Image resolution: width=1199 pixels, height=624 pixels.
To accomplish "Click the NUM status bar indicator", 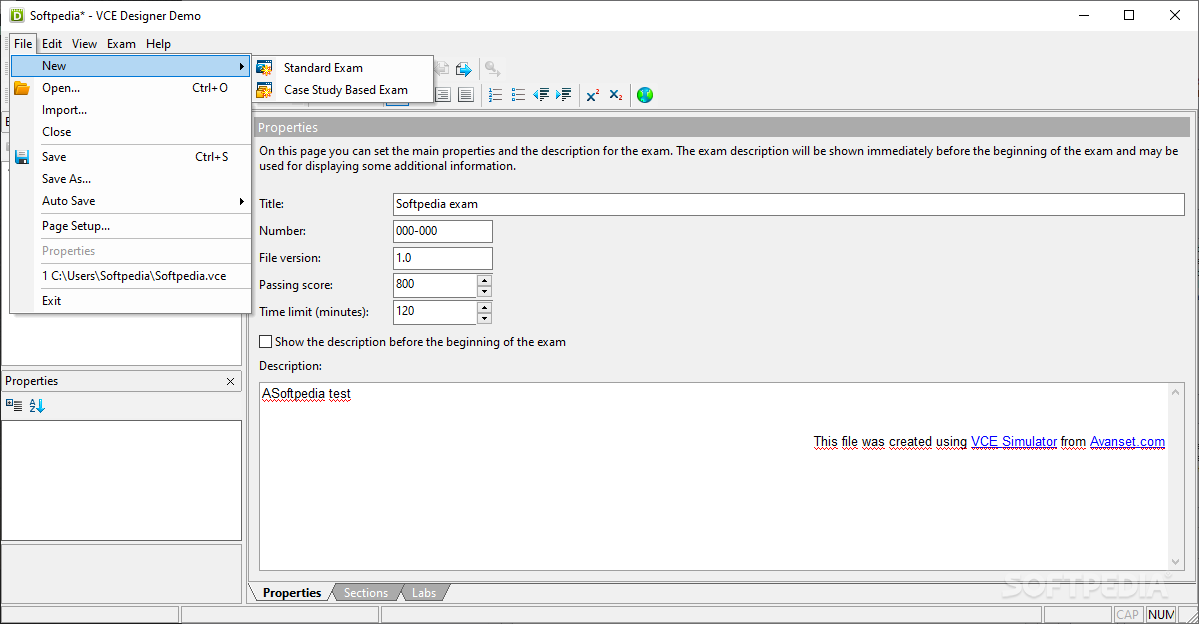I will click(x=1161, y=615).
